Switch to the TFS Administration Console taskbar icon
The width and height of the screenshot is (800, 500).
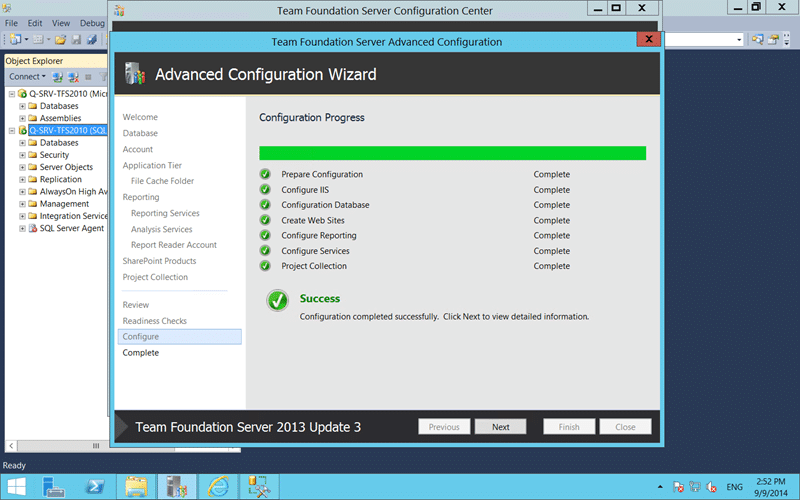[x=177, y=487]
